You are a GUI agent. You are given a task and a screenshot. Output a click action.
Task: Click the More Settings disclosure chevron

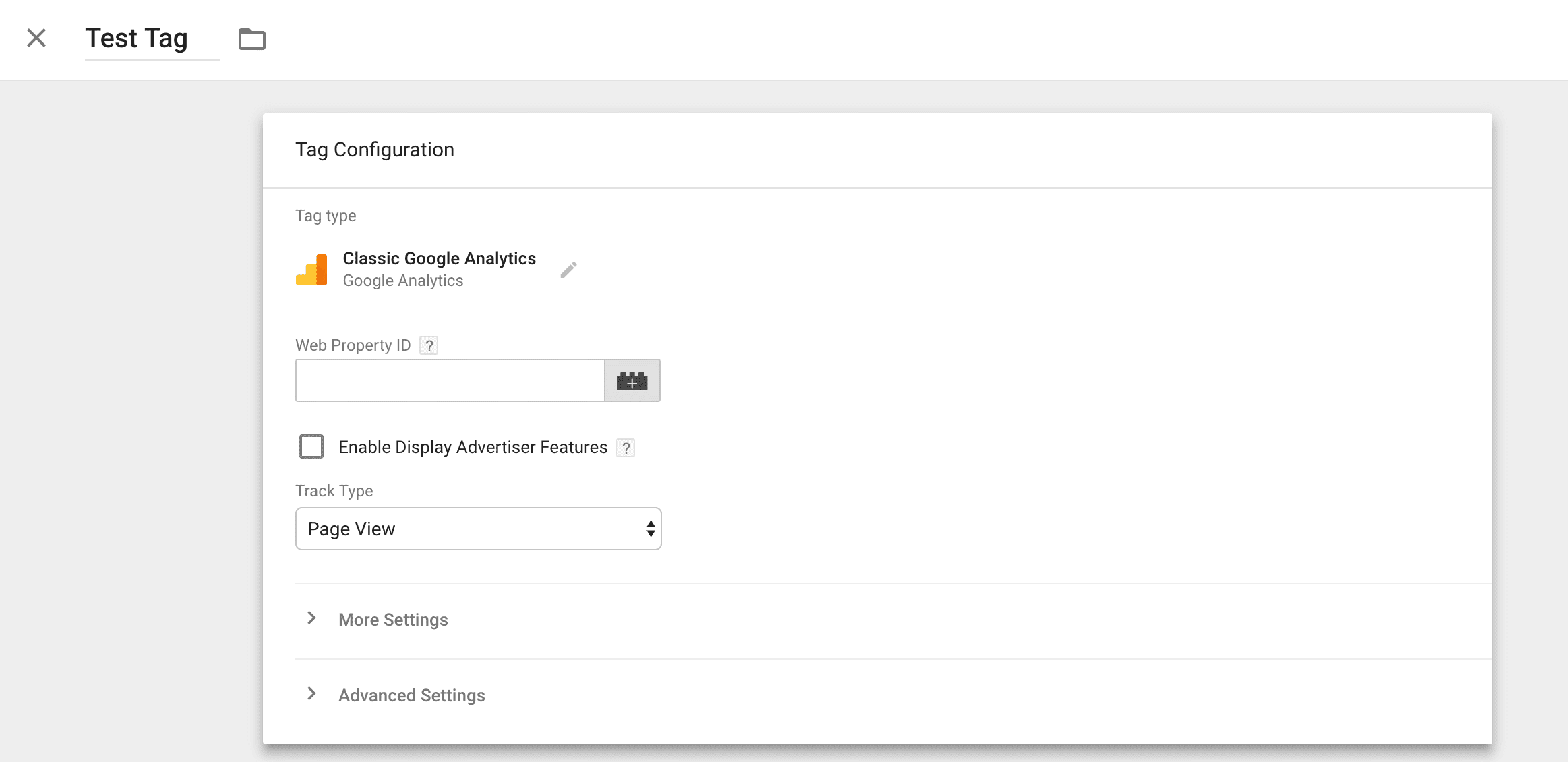pyautogui.click(x=312, y=618)
